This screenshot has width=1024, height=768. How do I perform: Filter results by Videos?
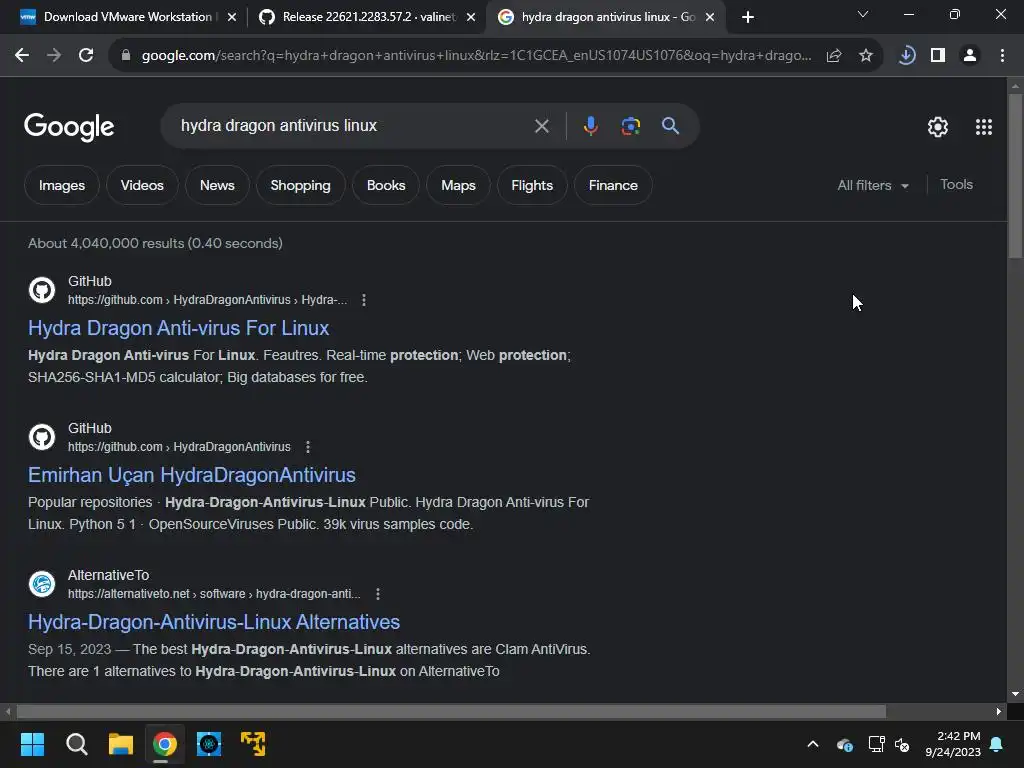(x=142, y=185)
